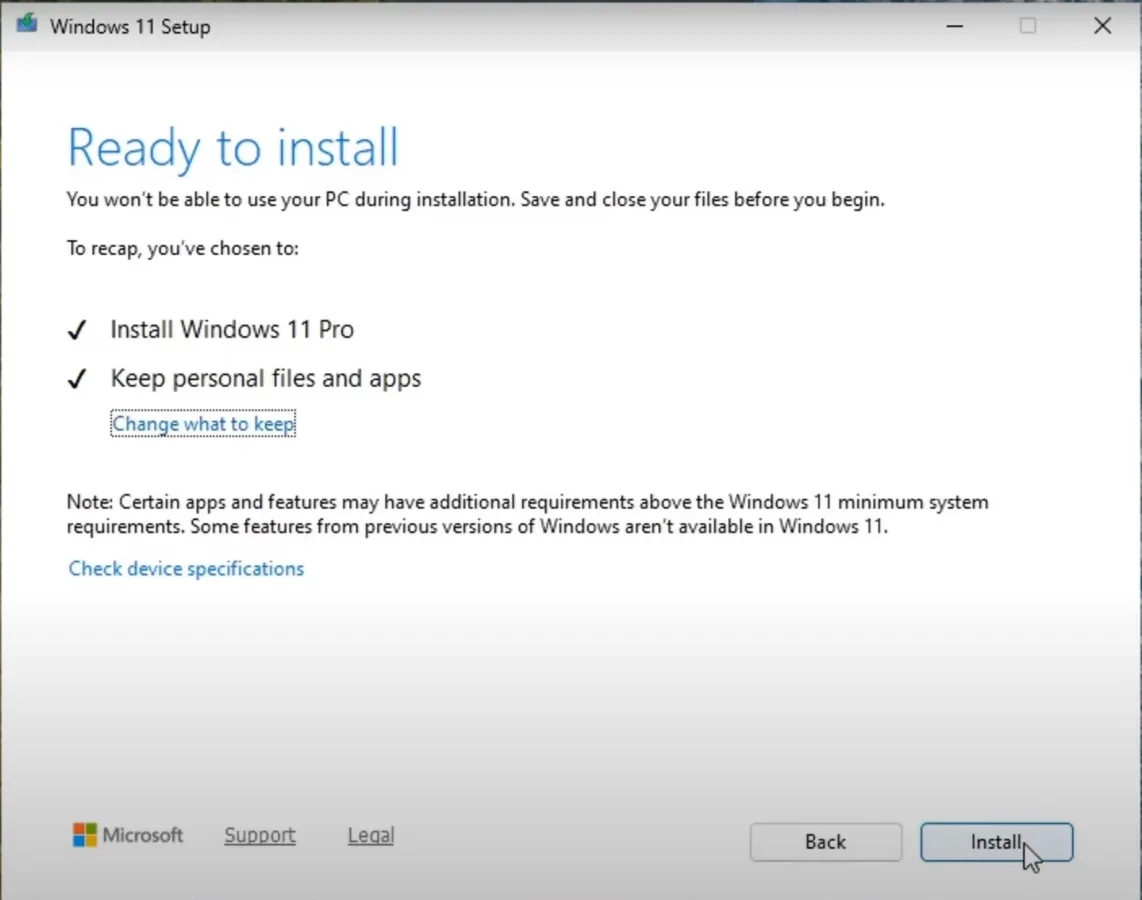Minimize the Windows 11 Setup window

[x=954, y=26]
